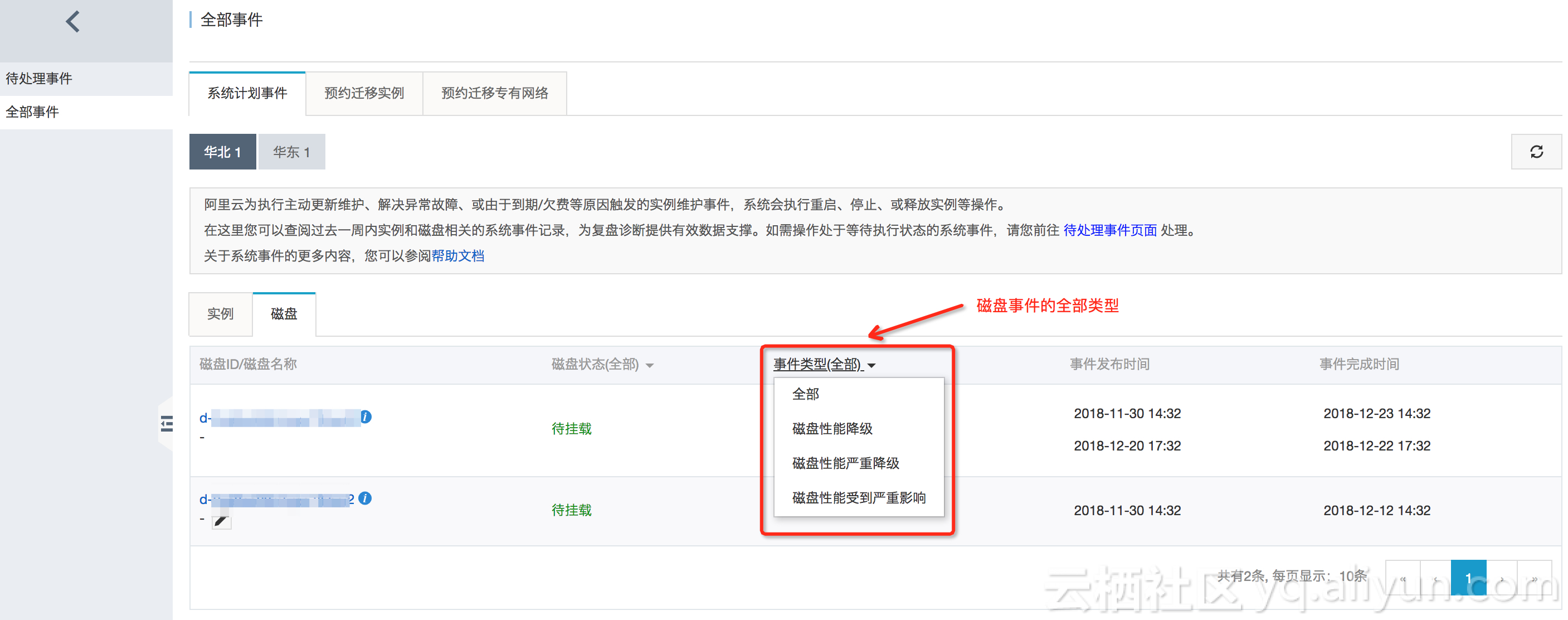
Task: Open the first disk ID link
Action: click(280, 418)
